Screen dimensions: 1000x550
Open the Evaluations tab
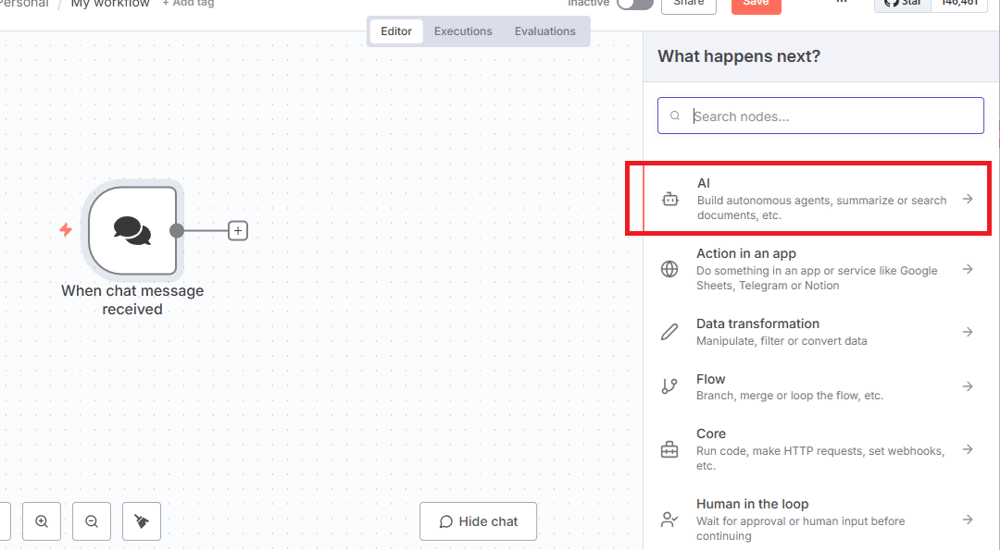pyautogui.click(x=545, y=31)
